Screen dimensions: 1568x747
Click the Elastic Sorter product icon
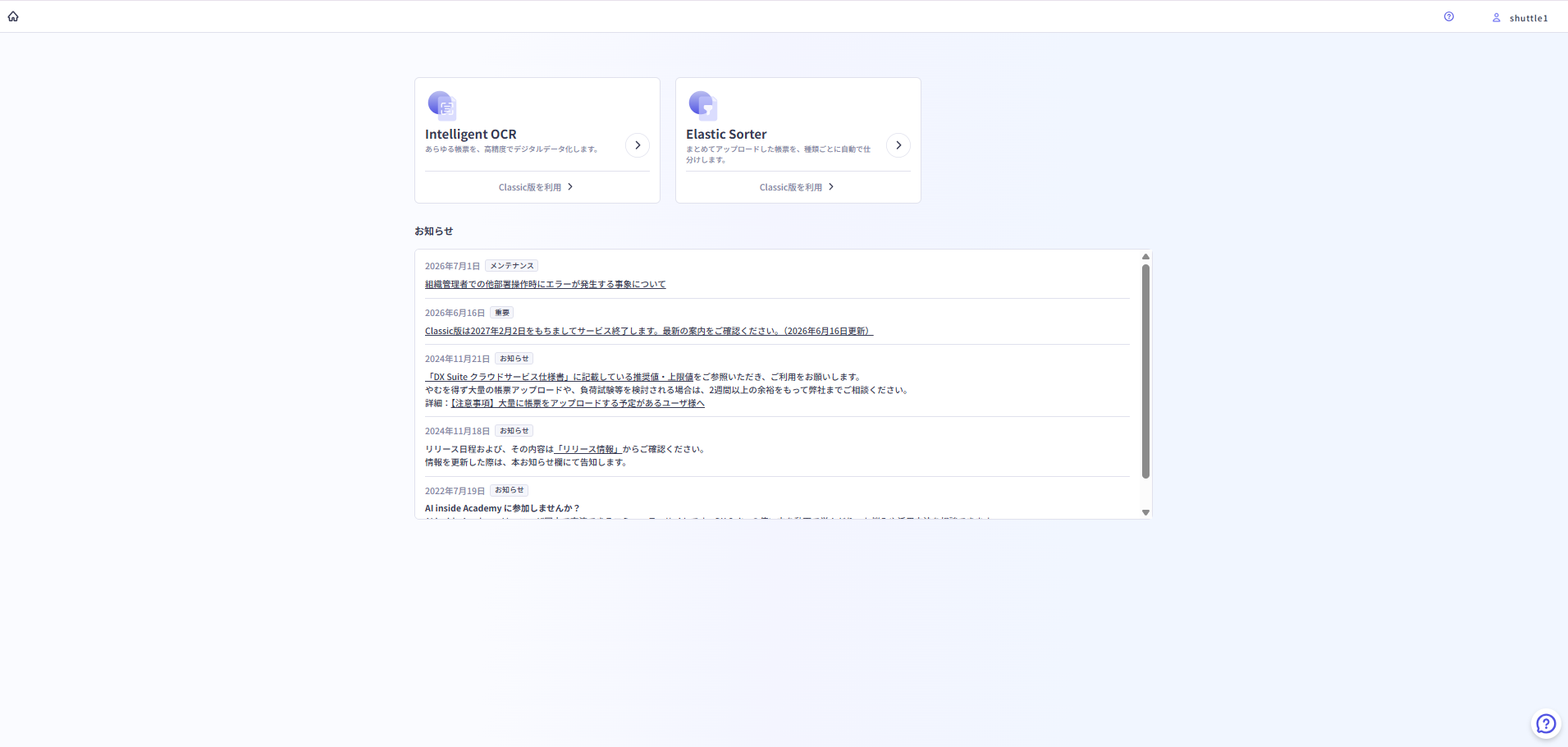click(x=703, y=105)
